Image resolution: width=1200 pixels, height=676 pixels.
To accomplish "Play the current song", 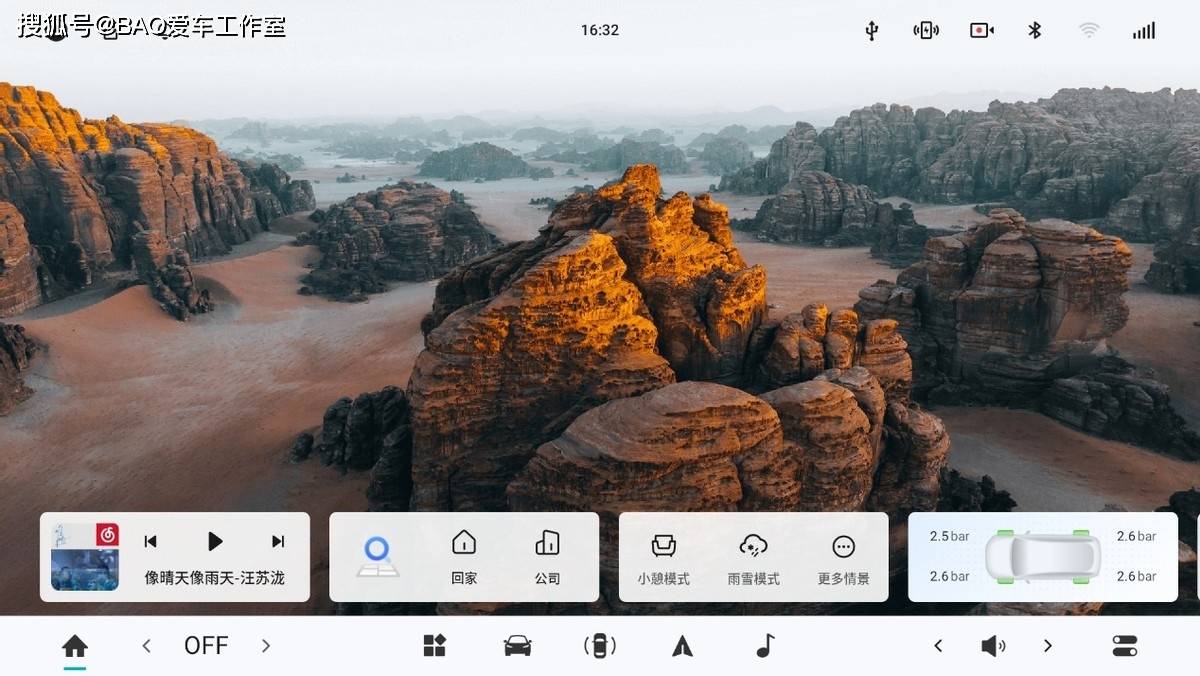I will click(x=215, y=541).
